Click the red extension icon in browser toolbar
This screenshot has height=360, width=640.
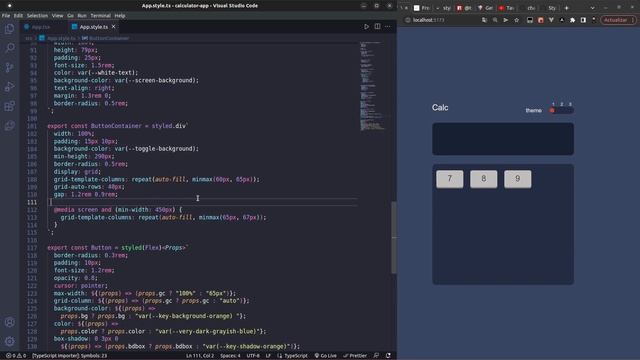pyautogui.click(x=540, y=20)
